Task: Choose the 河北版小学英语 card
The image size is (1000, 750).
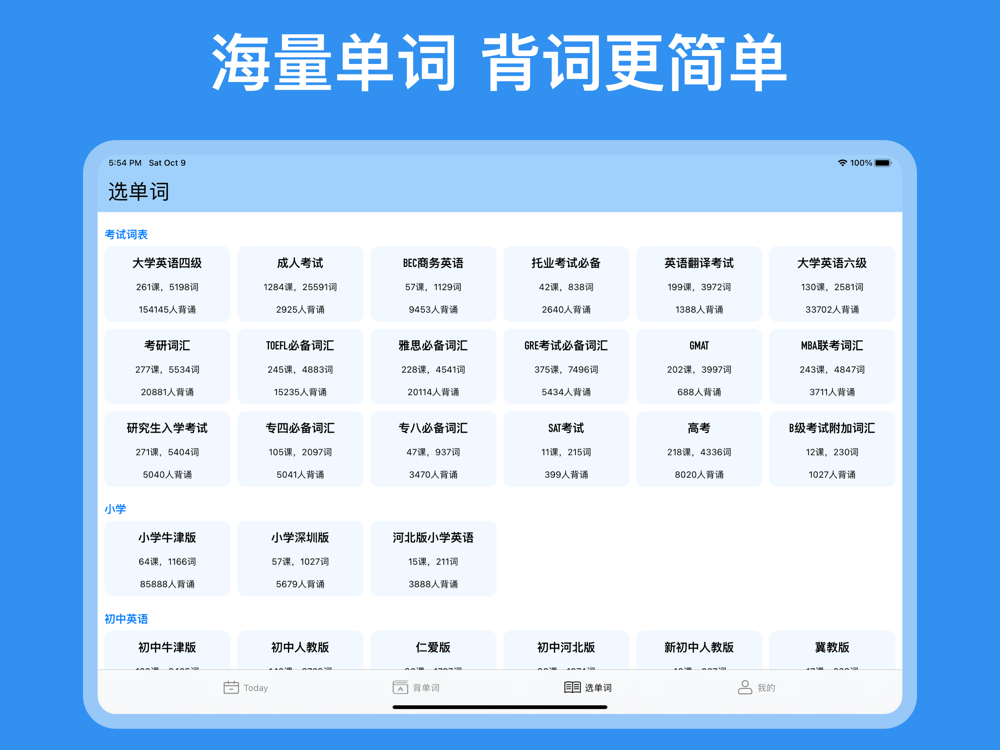Action: tap(433, 559)
